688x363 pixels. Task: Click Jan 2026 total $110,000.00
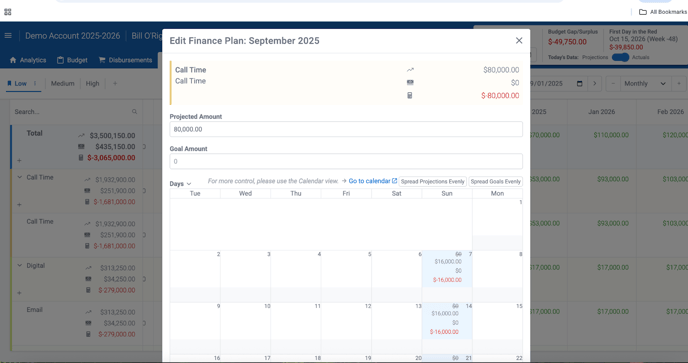[x=611, y=135]
